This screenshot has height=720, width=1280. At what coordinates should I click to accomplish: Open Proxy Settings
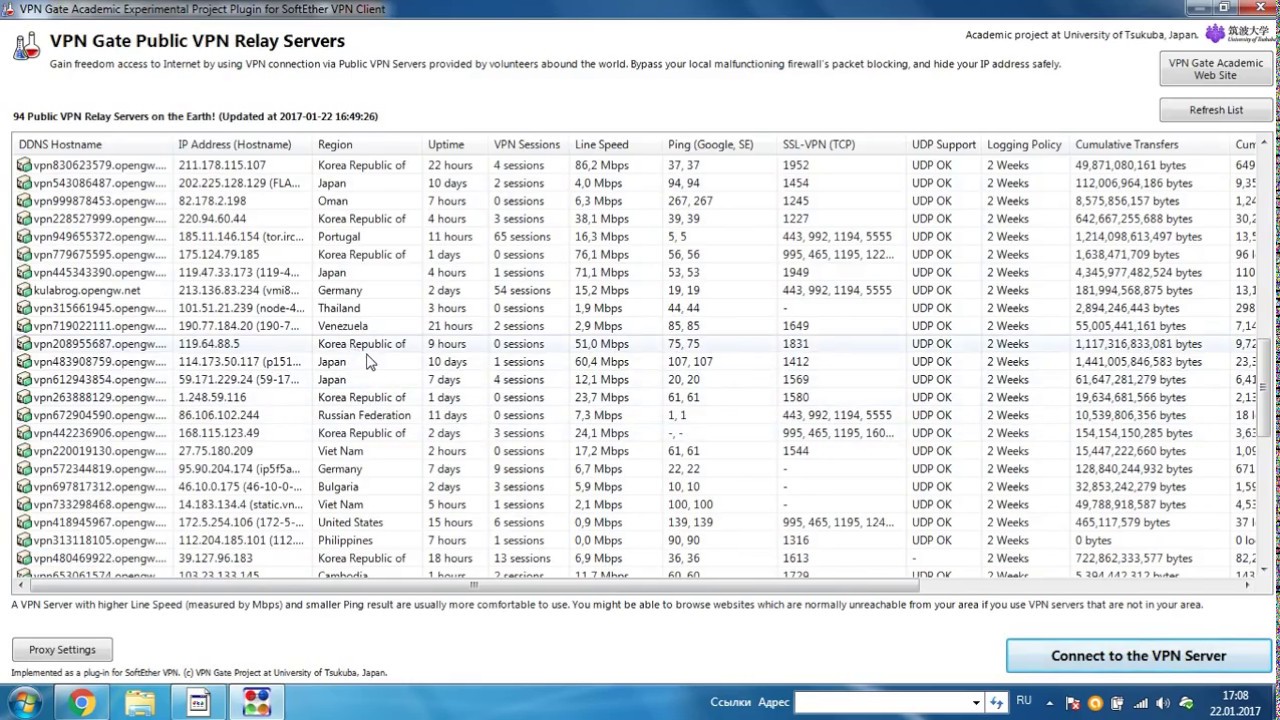coord(62,650)
